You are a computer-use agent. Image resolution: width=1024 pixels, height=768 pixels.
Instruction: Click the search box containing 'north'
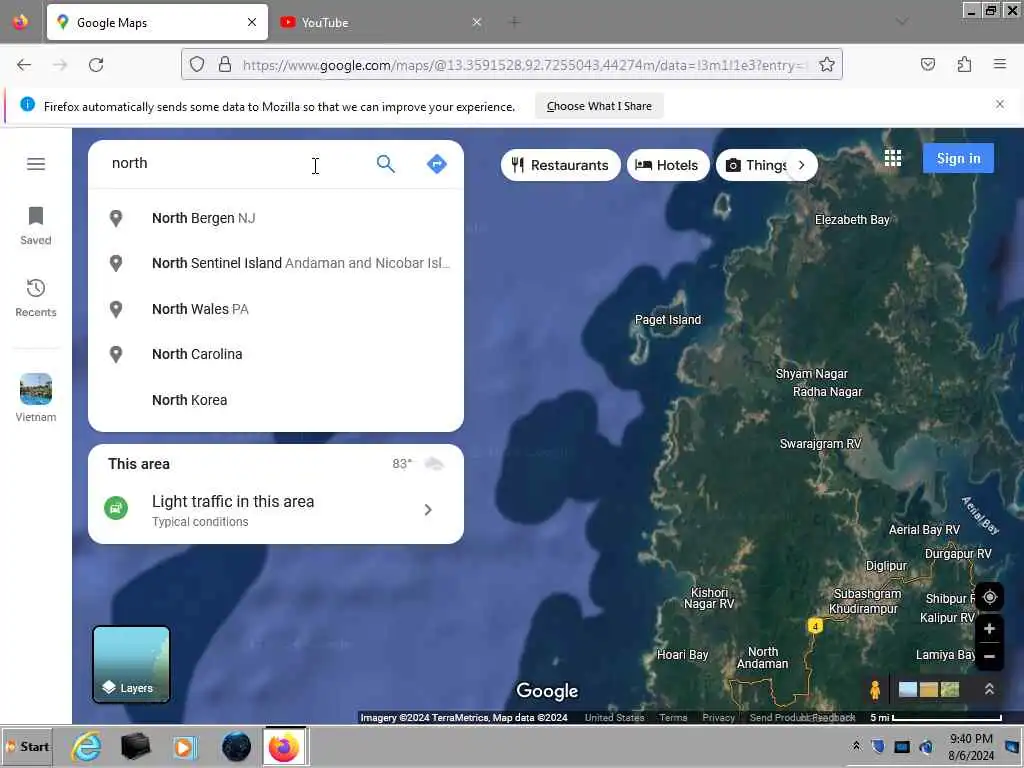click(235, 163)
